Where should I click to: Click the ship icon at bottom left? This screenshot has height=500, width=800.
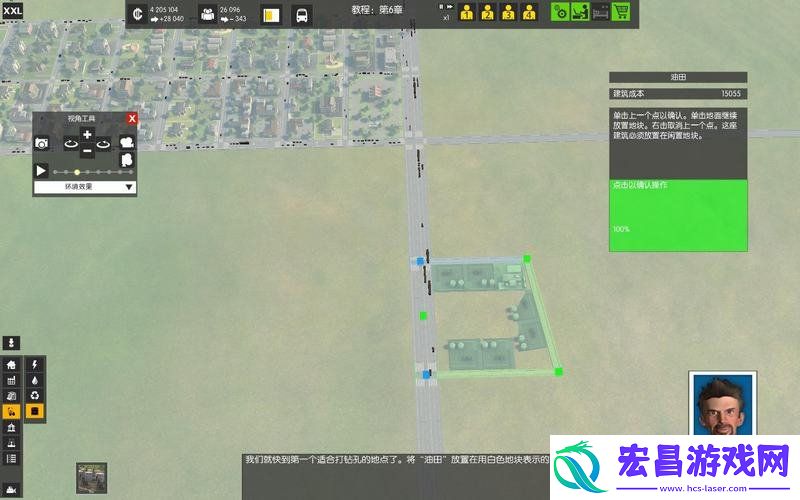[11, 490]
